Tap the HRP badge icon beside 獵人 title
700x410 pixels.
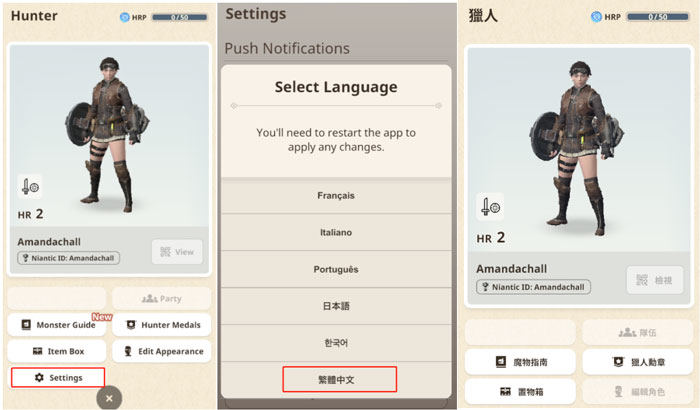(x=596, y=17)
